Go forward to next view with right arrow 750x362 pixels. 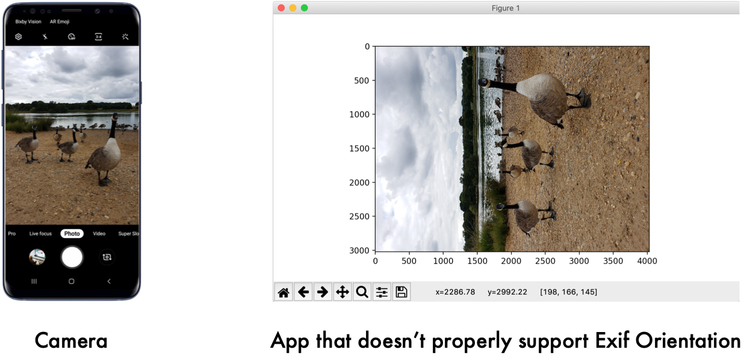323,292
